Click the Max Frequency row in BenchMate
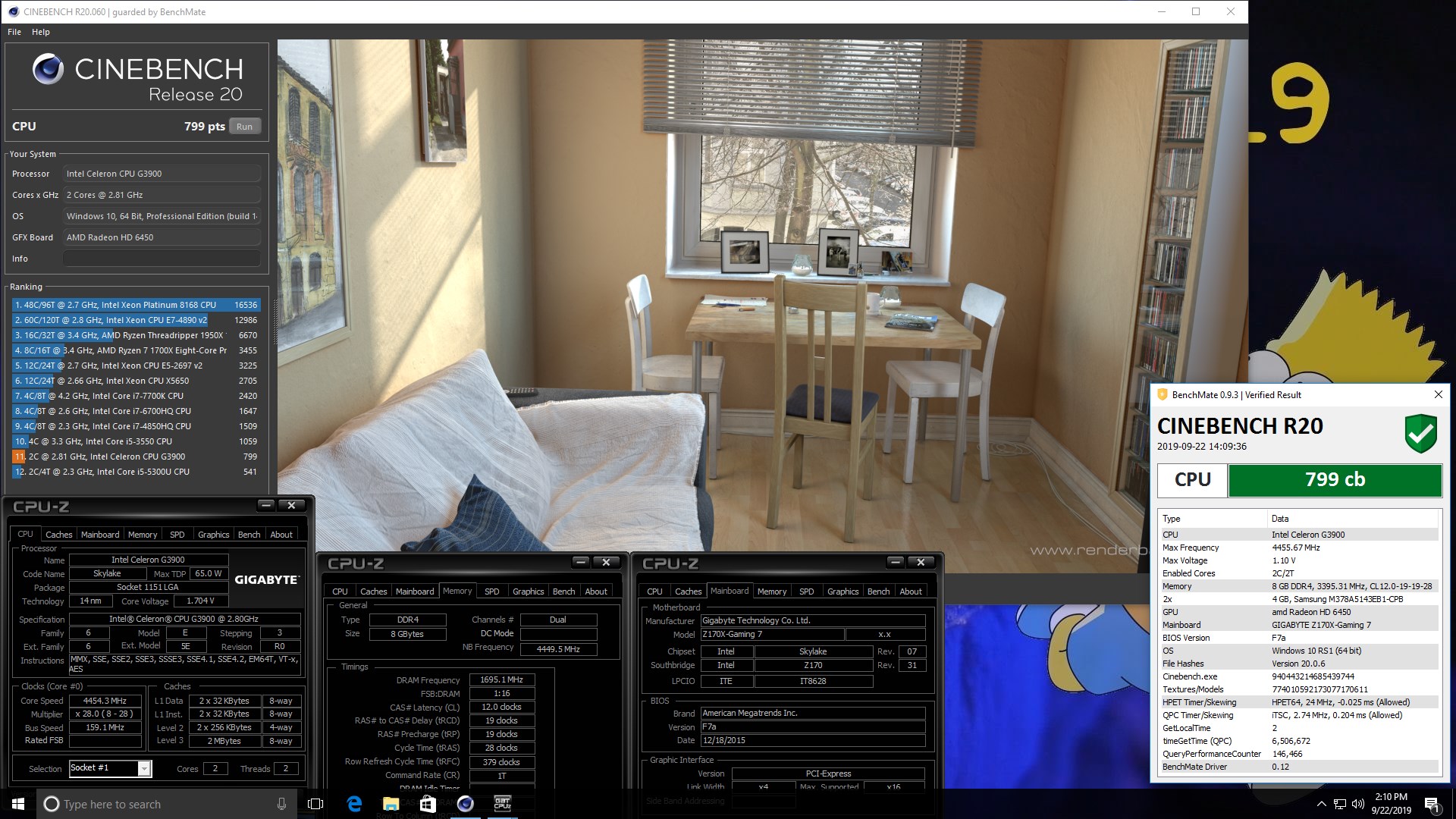1456x819 pixels. pos(1298,548)
